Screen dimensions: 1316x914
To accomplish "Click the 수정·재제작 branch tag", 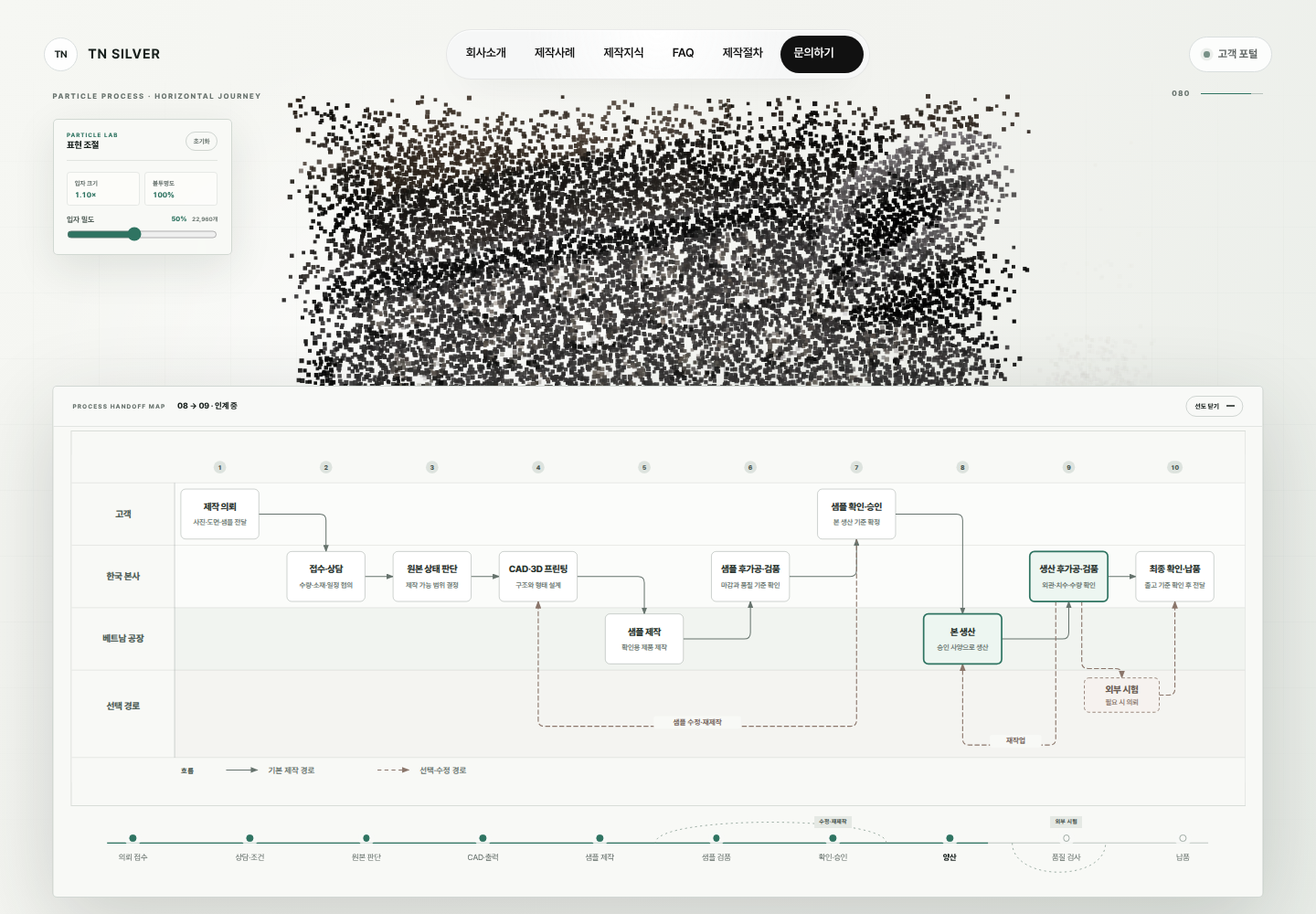I will point(833,822).
